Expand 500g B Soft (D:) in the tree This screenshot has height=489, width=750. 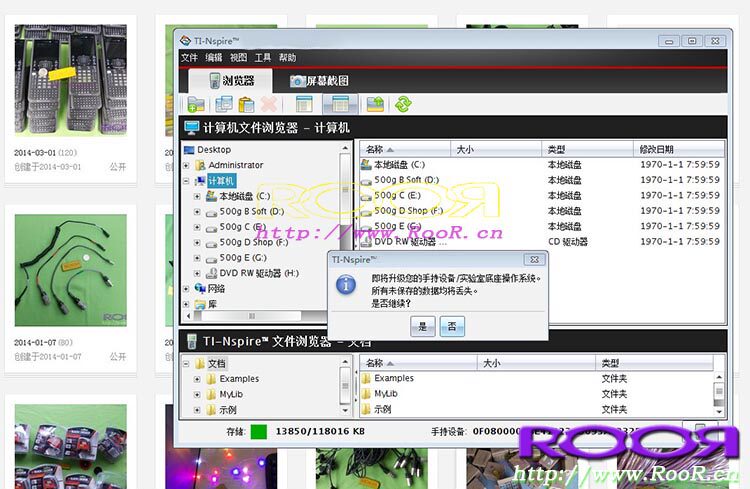click(x=197, y=211)
